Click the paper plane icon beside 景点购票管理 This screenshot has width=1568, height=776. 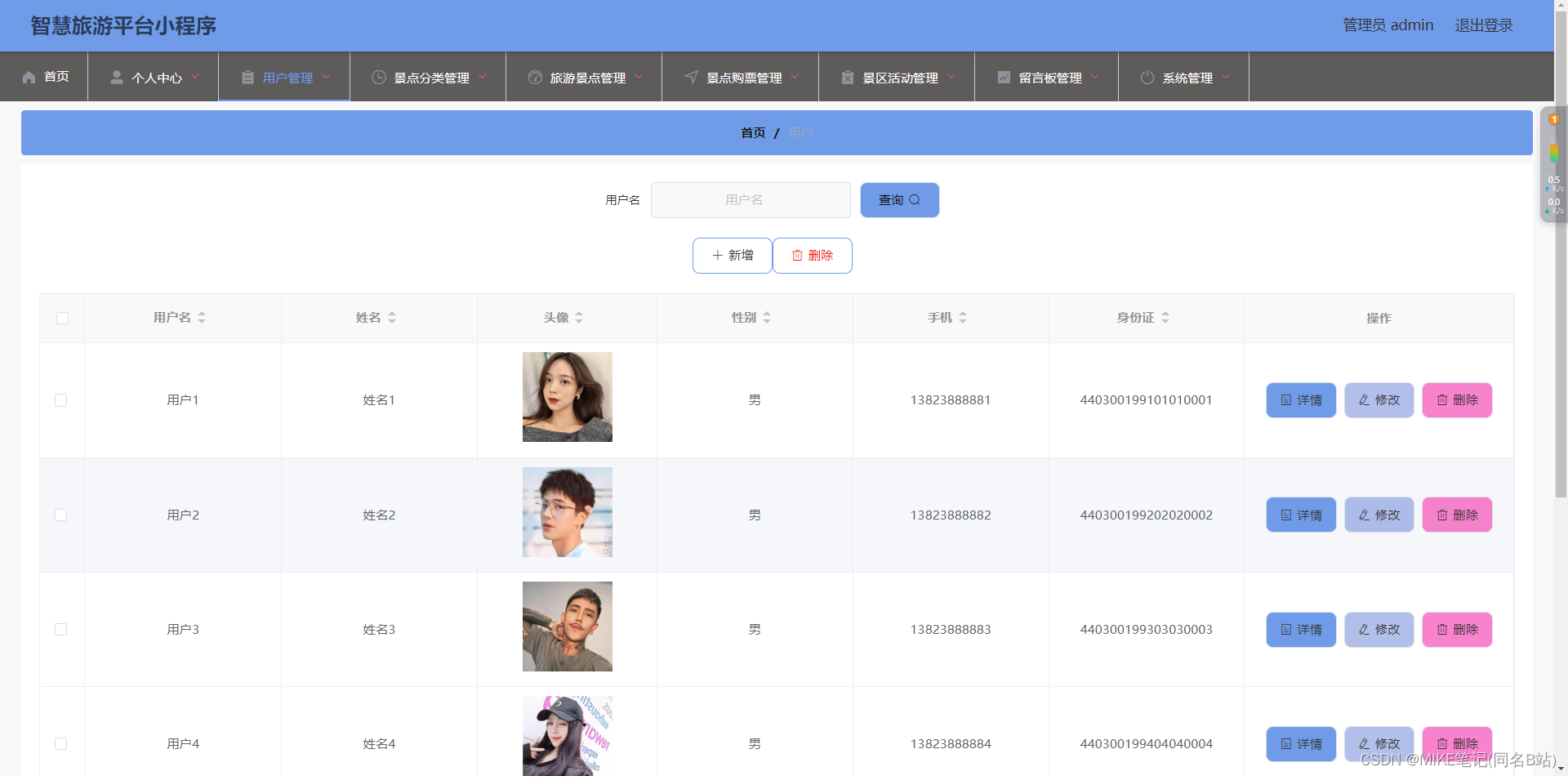(x=692, y=78)
